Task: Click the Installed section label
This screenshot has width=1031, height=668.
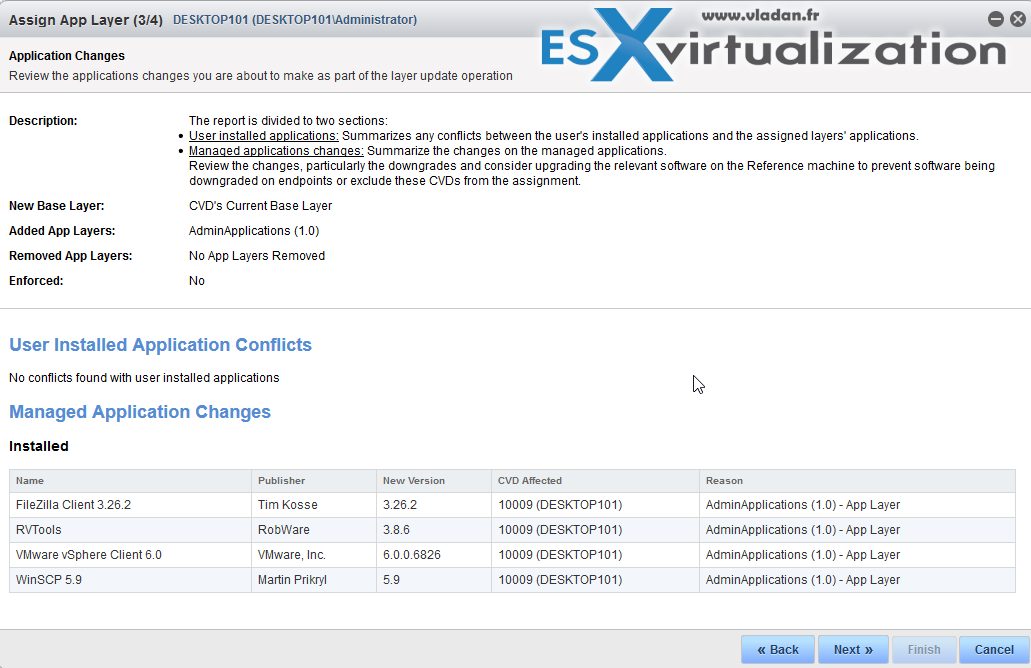Action: (x=39, y=446)
